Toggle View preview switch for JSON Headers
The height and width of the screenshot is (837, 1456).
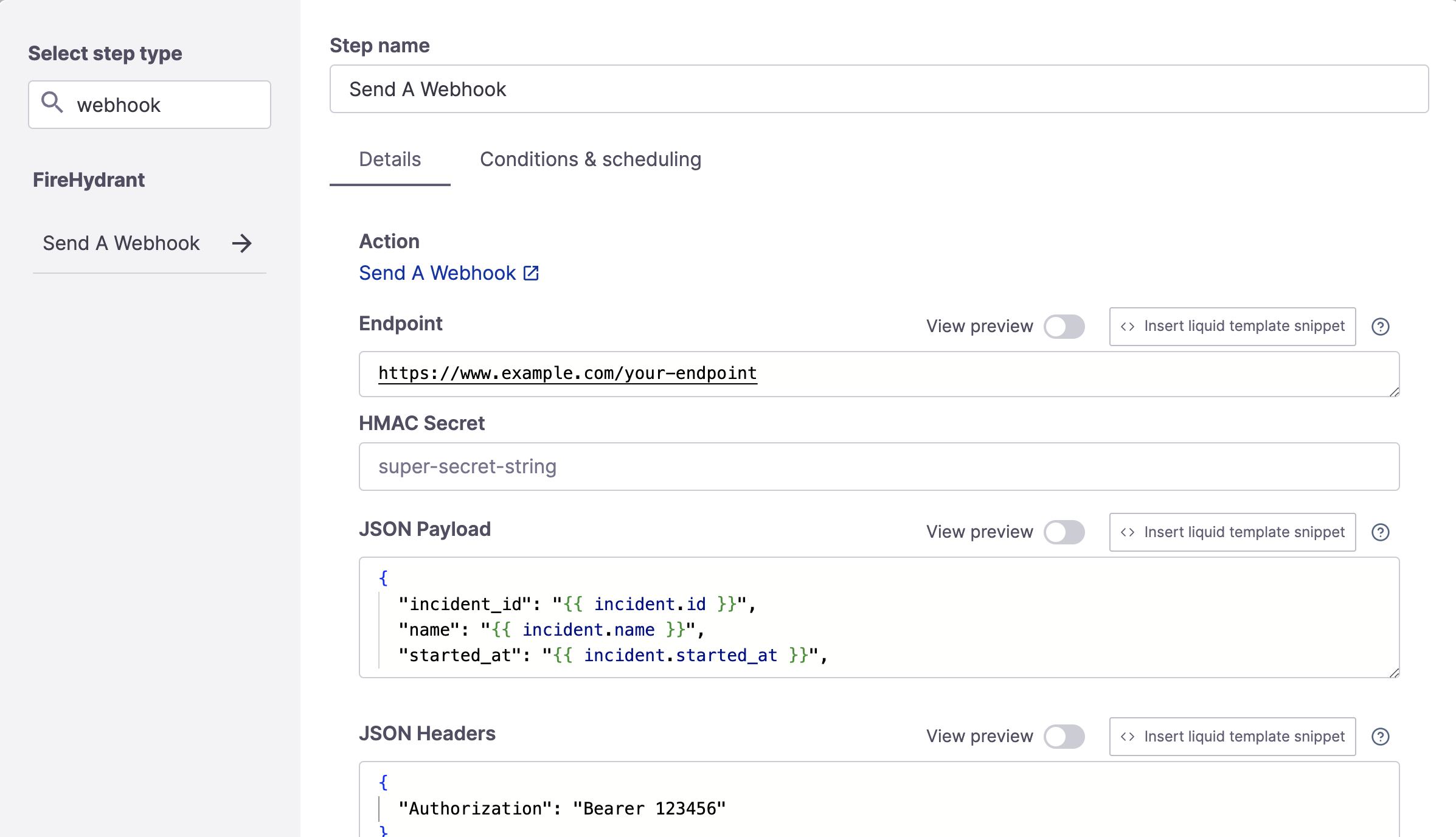pos(1065,736)
